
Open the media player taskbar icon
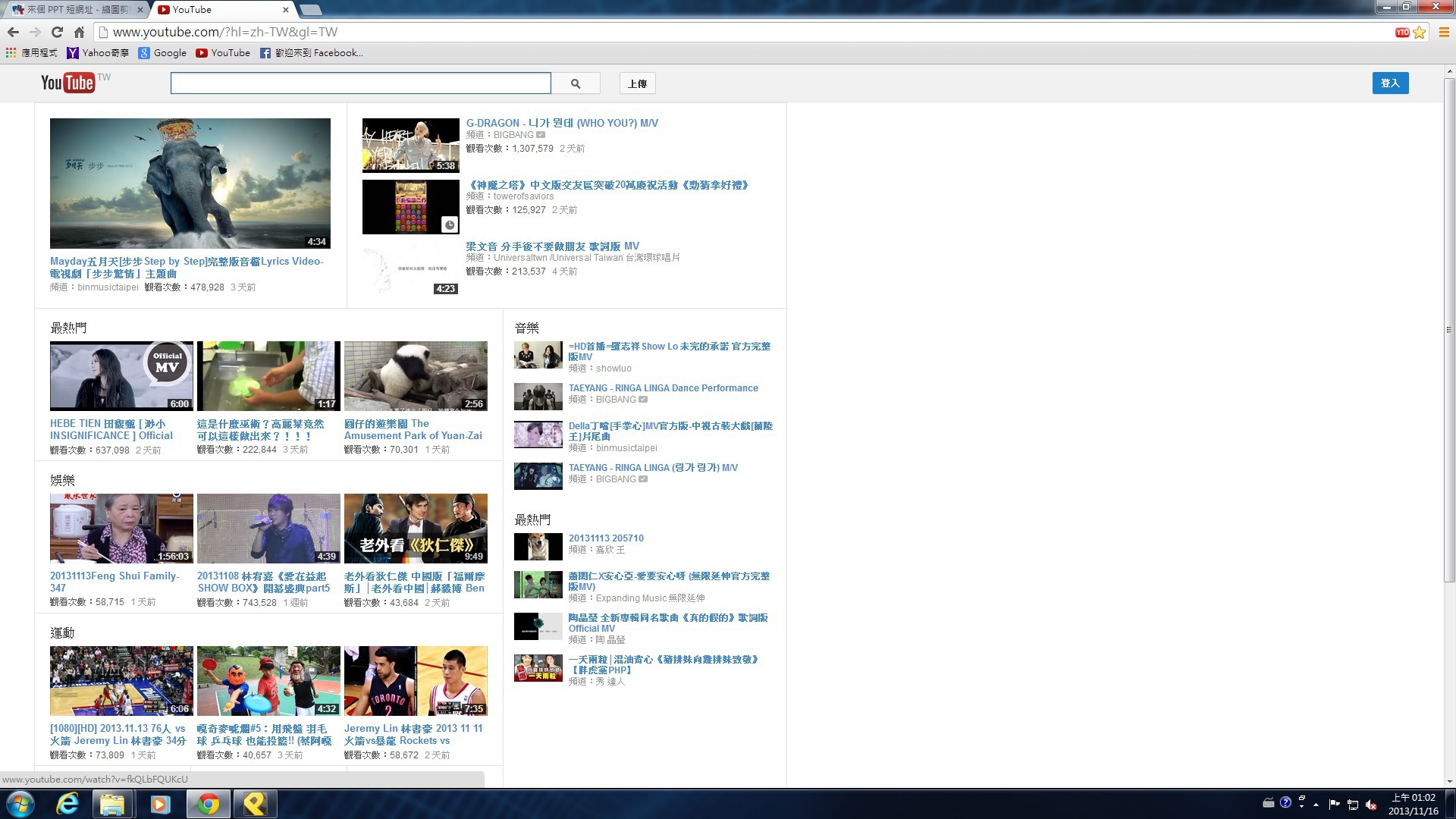pos(160,804)
